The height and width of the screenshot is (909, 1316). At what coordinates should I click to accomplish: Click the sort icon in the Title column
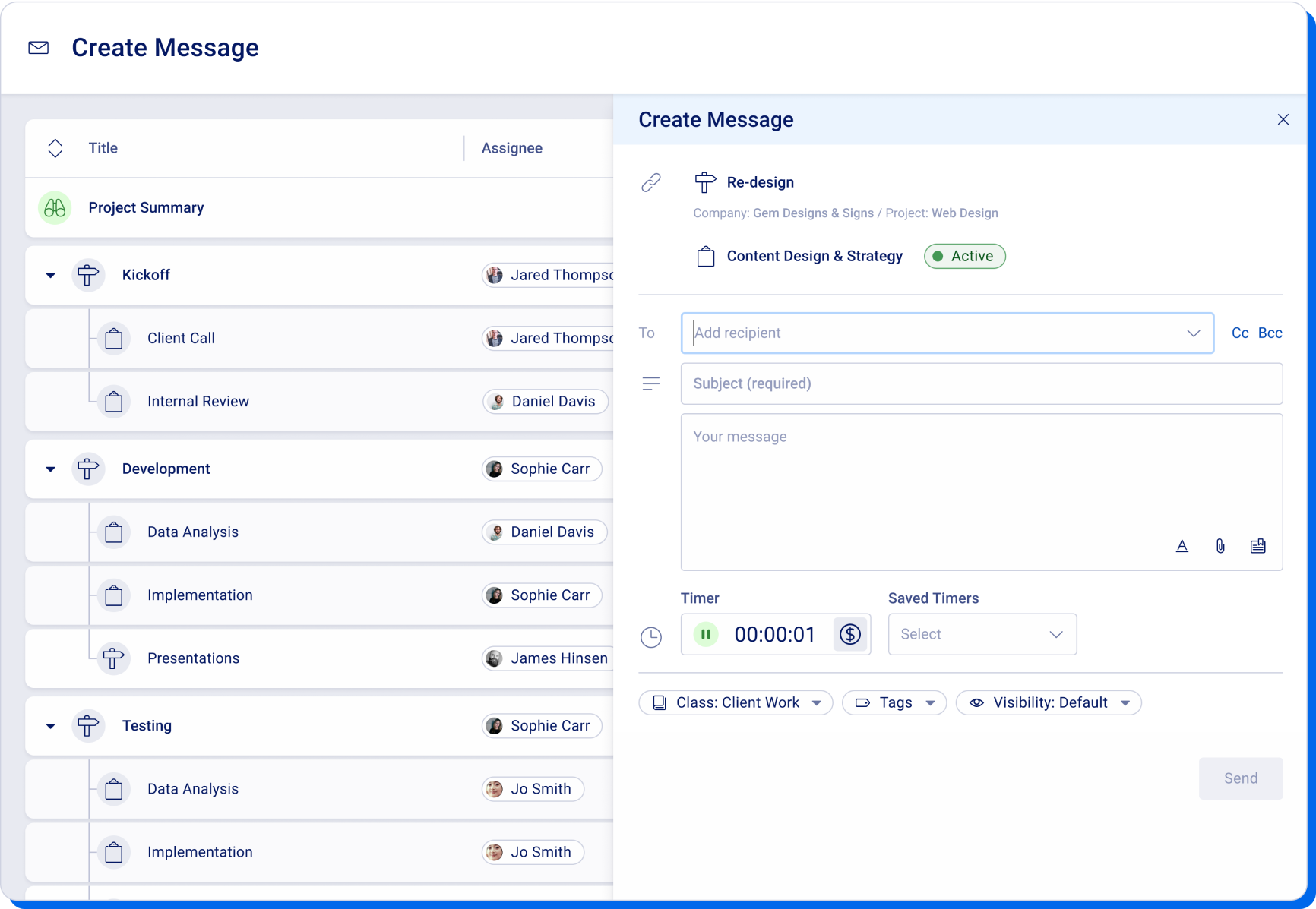(55, 147)
